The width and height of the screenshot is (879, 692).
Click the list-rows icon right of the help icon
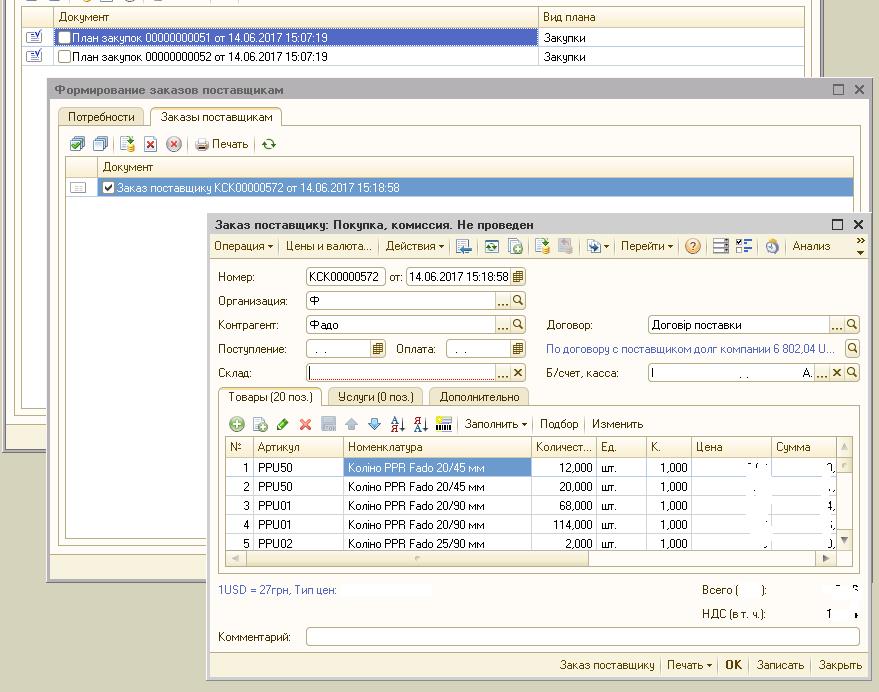point(720,246)
